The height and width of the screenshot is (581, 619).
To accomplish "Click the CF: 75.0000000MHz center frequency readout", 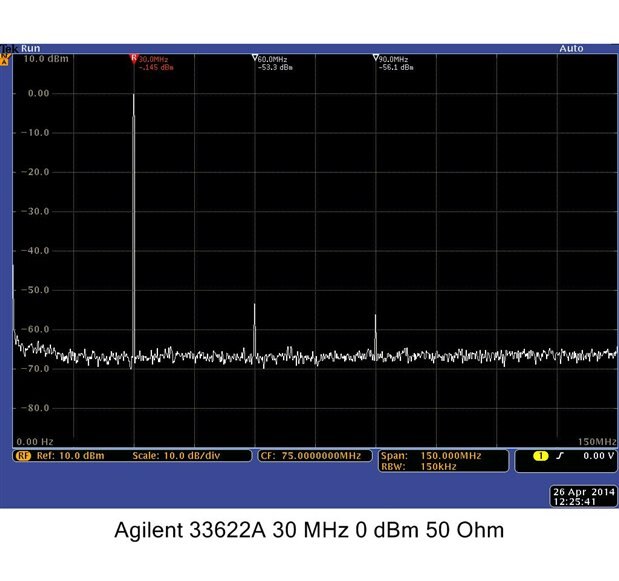I will (x=311, y=456).
